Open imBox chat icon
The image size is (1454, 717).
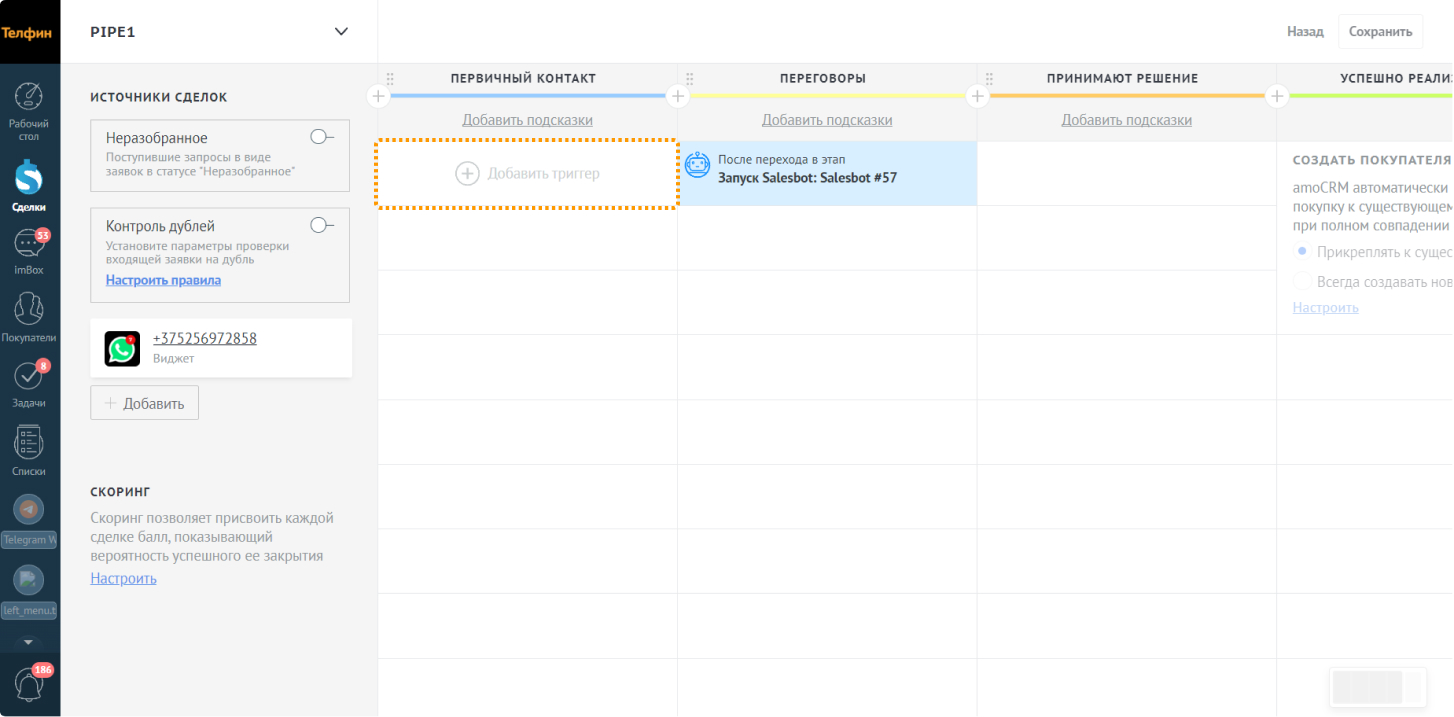29,244
